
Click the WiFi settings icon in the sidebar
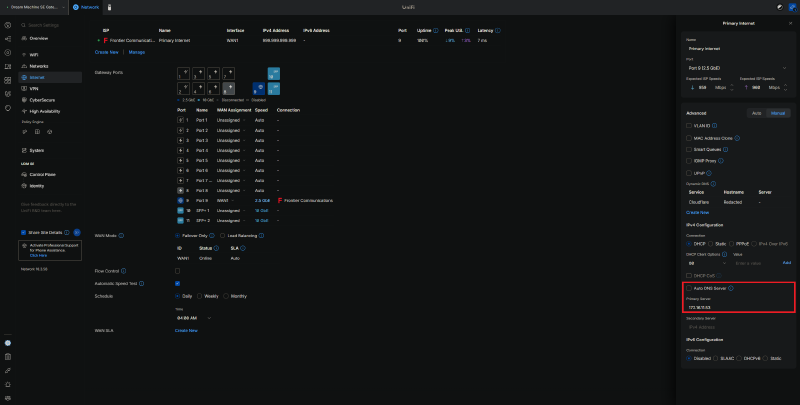24,55
